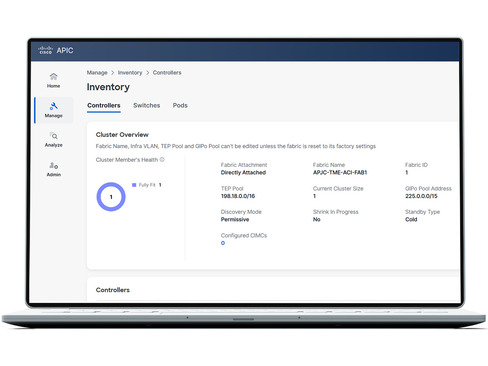Click the Fully Fit legend color square
488x366 pixels.
coord(134,185)
